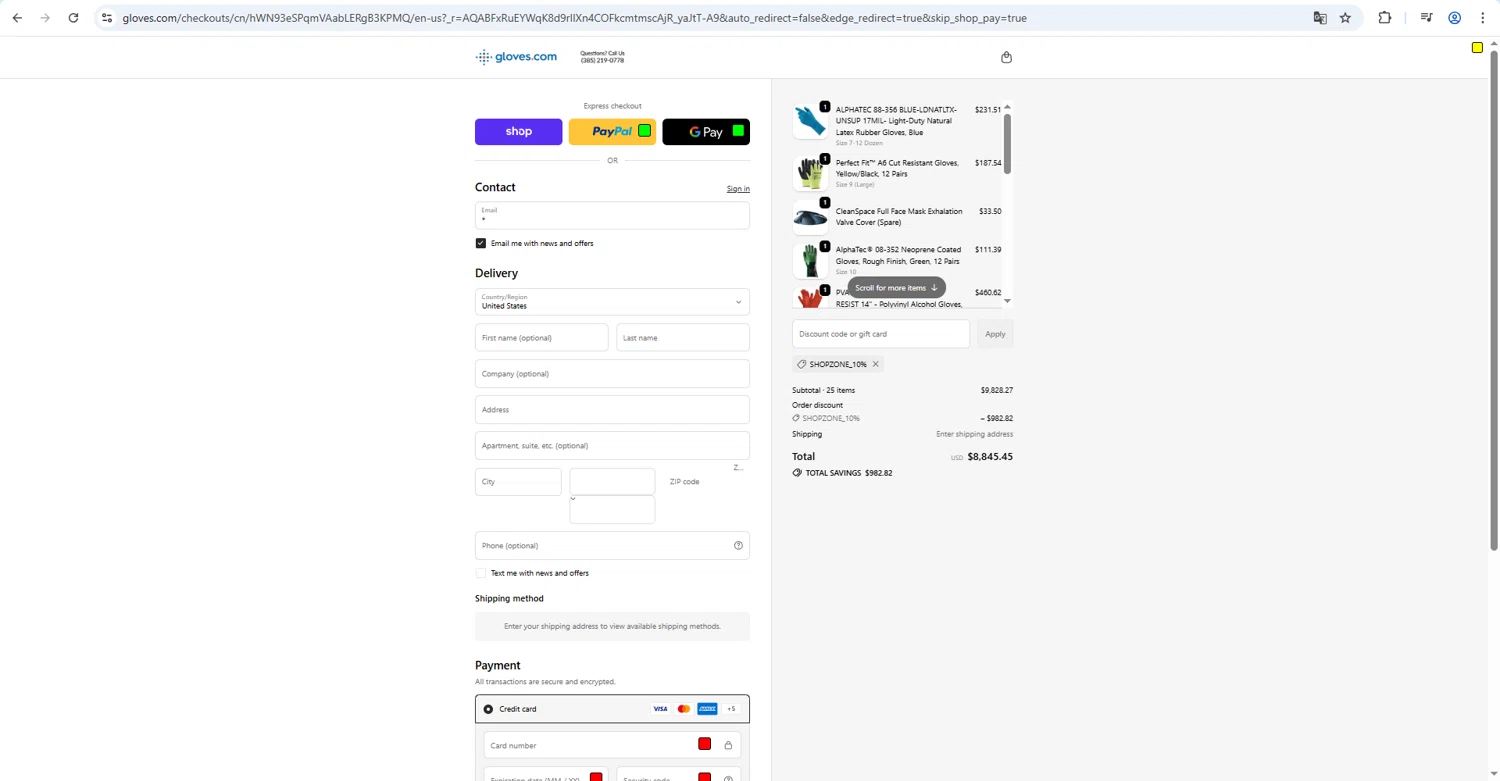Click the Perfect Fit yellow glove thumbnail
Screen dimensions: 1500x781
(x=810, y=173)
